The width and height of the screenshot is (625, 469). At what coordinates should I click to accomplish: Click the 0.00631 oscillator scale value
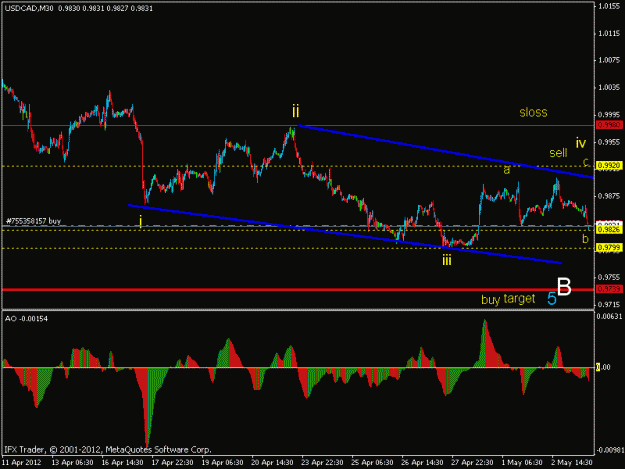[x=610, y=316]
